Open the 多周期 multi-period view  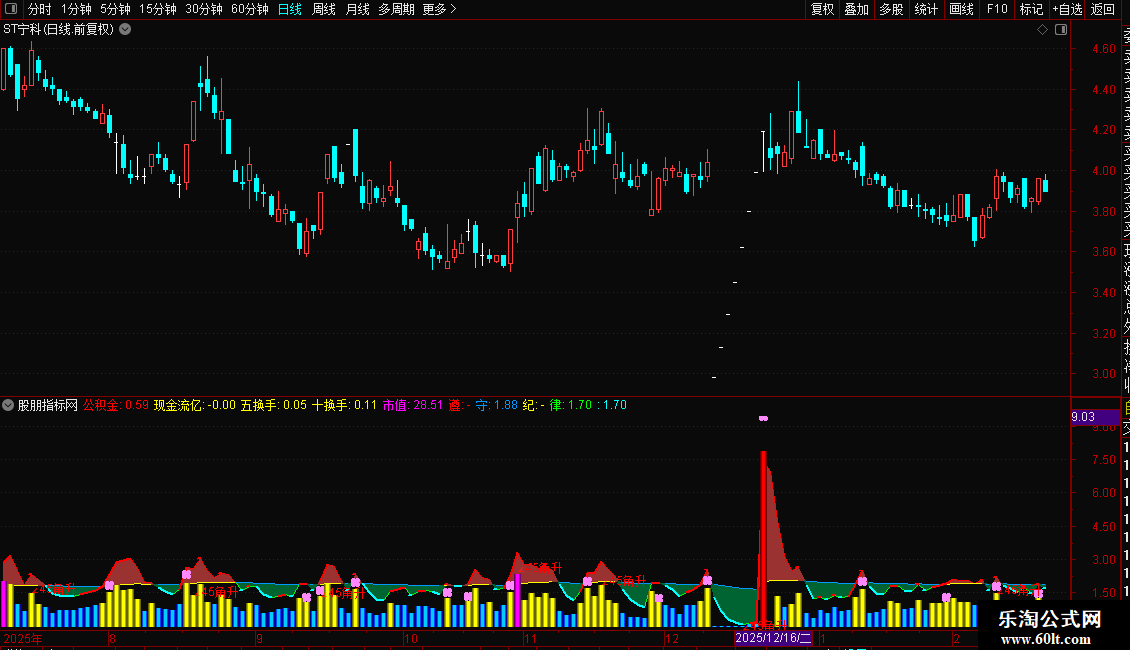396,9
